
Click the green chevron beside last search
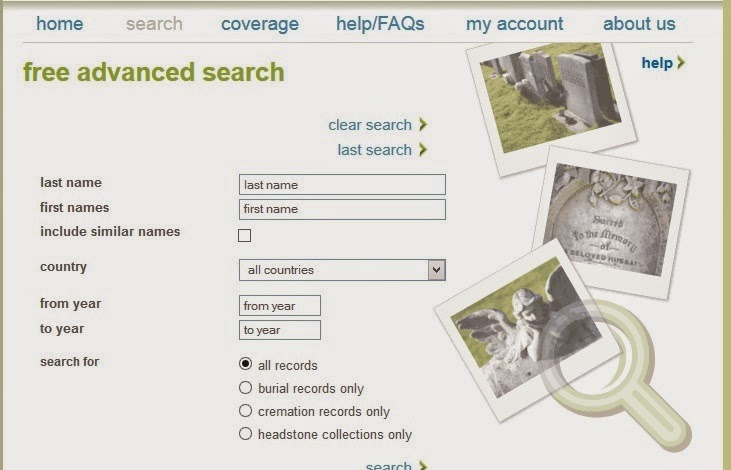tap(423, 150)
